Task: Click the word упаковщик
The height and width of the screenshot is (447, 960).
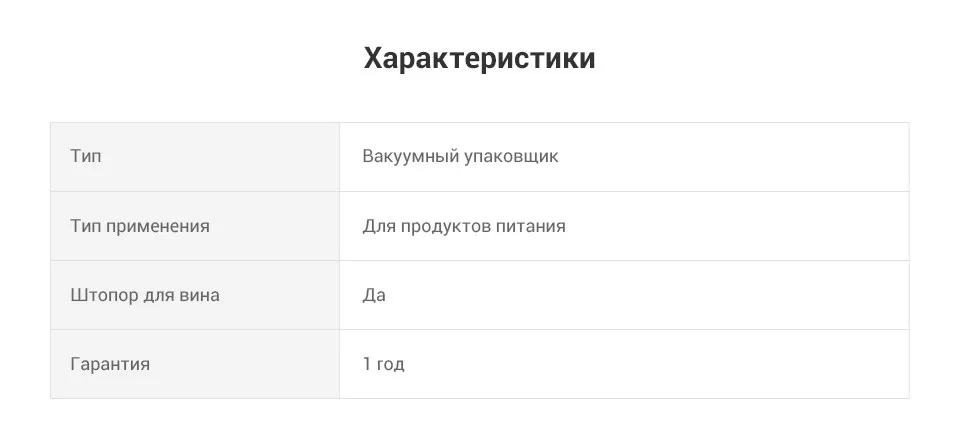Action: click(511, 156)
